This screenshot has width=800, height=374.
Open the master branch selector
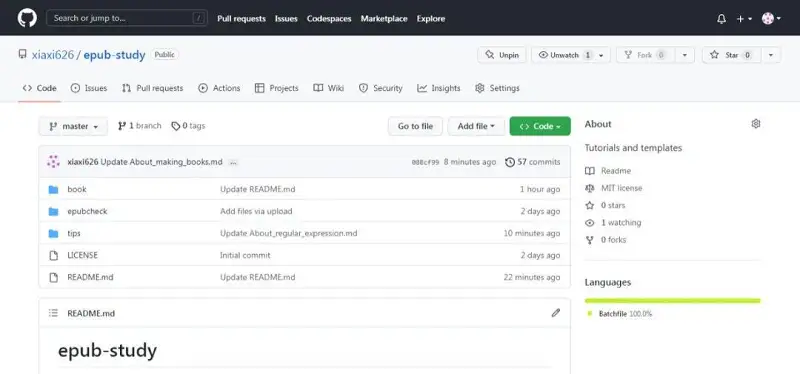(73, 126)
